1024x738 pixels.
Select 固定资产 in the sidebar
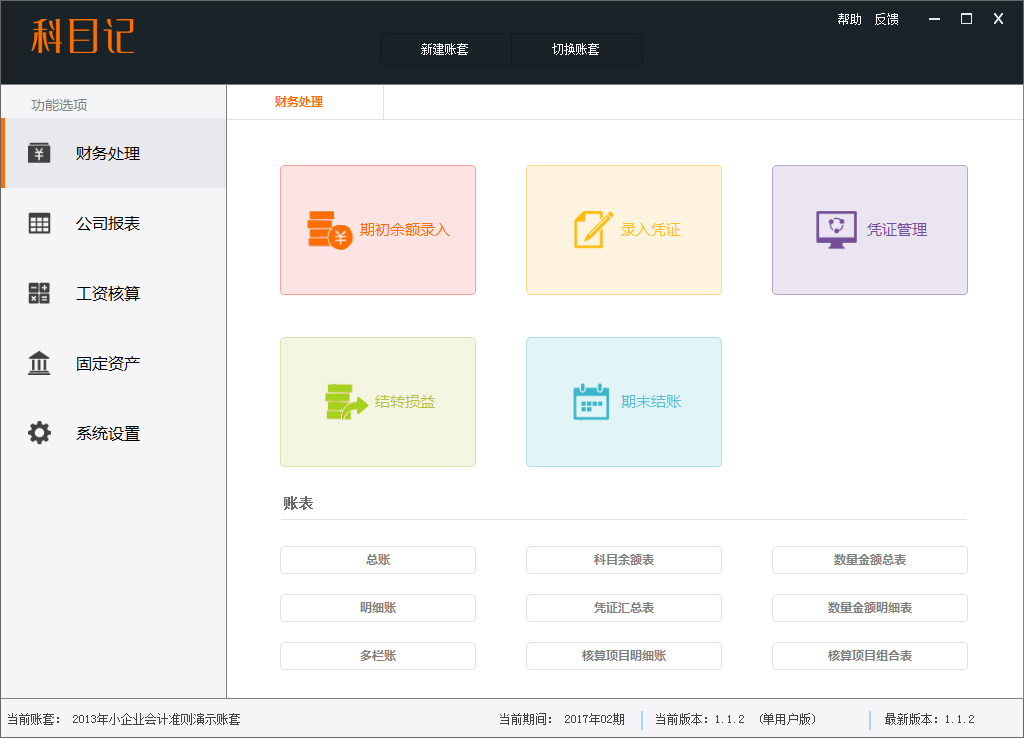click(113, 363)
